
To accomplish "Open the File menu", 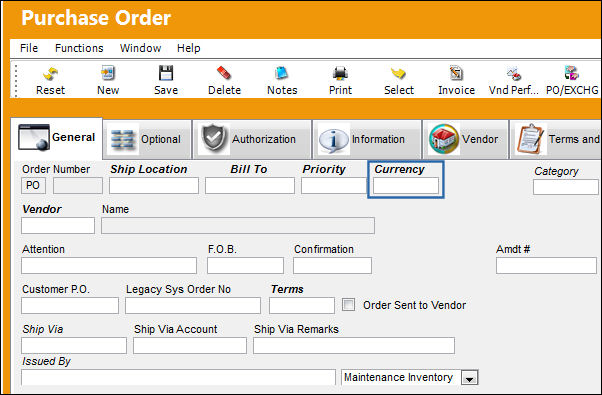I will tap(29, 48).
